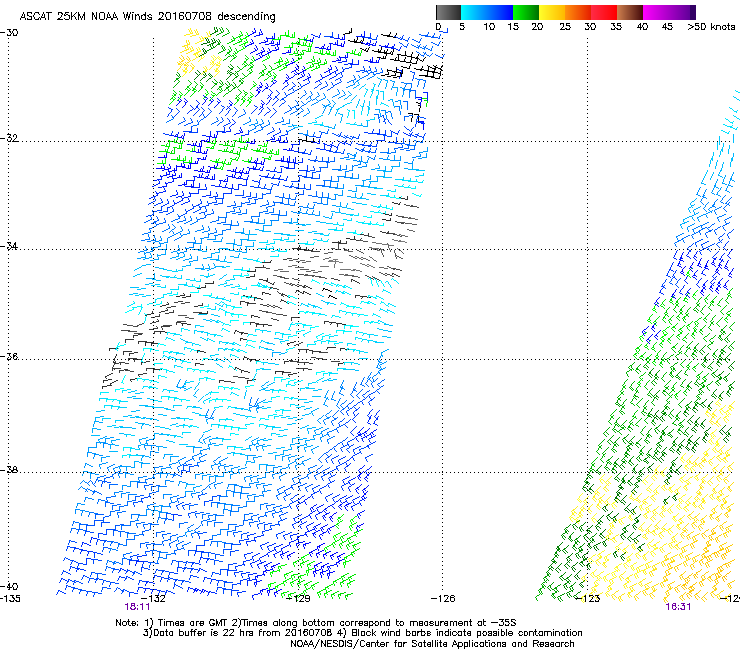Click the cyan-blue 5-15 knots legend segment

pos(487,12)
